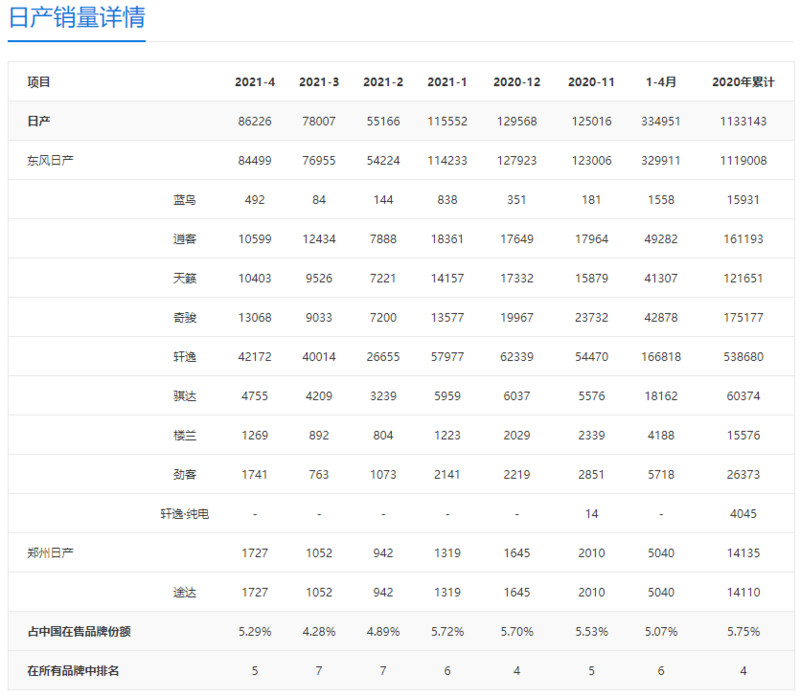Click the 轩逸·纯电 yearly total 4045
Viewport: 800px width, 697px height.
pyautogui.click(x=743, y=514)
